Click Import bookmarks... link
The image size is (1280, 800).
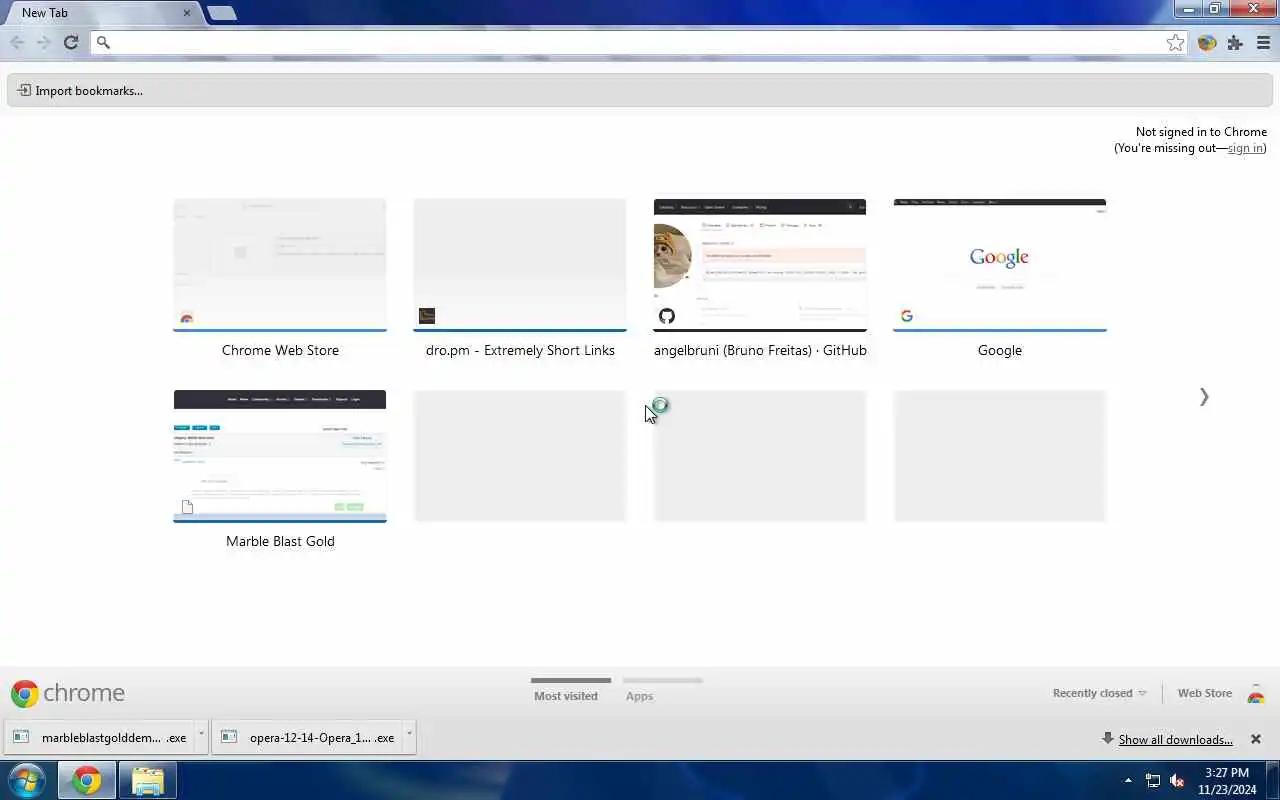pos(89,90)
